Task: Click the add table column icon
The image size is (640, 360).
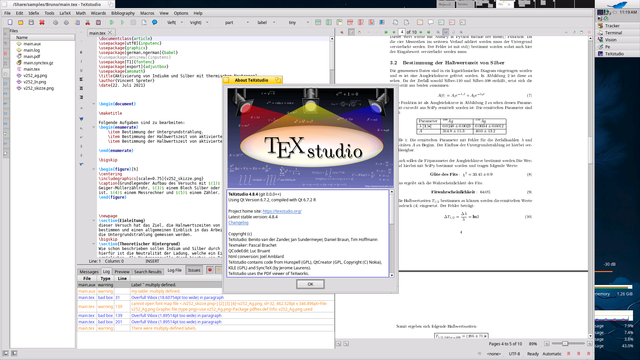Action: (x=329, y=22)
